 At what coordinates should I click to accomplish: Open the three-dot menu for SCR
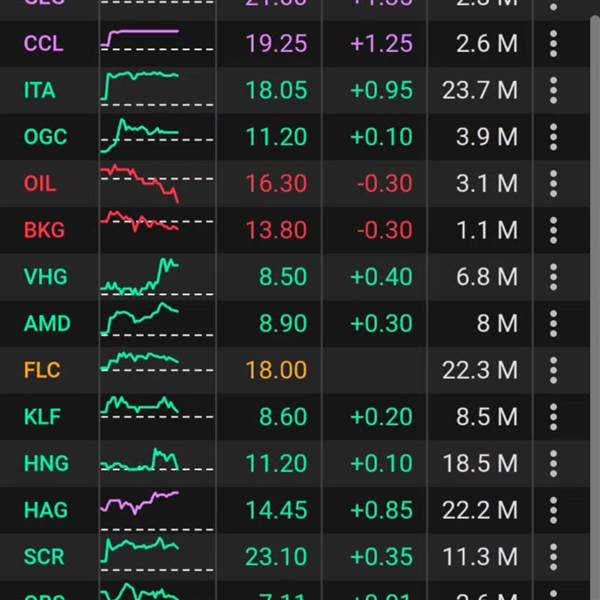553,557
